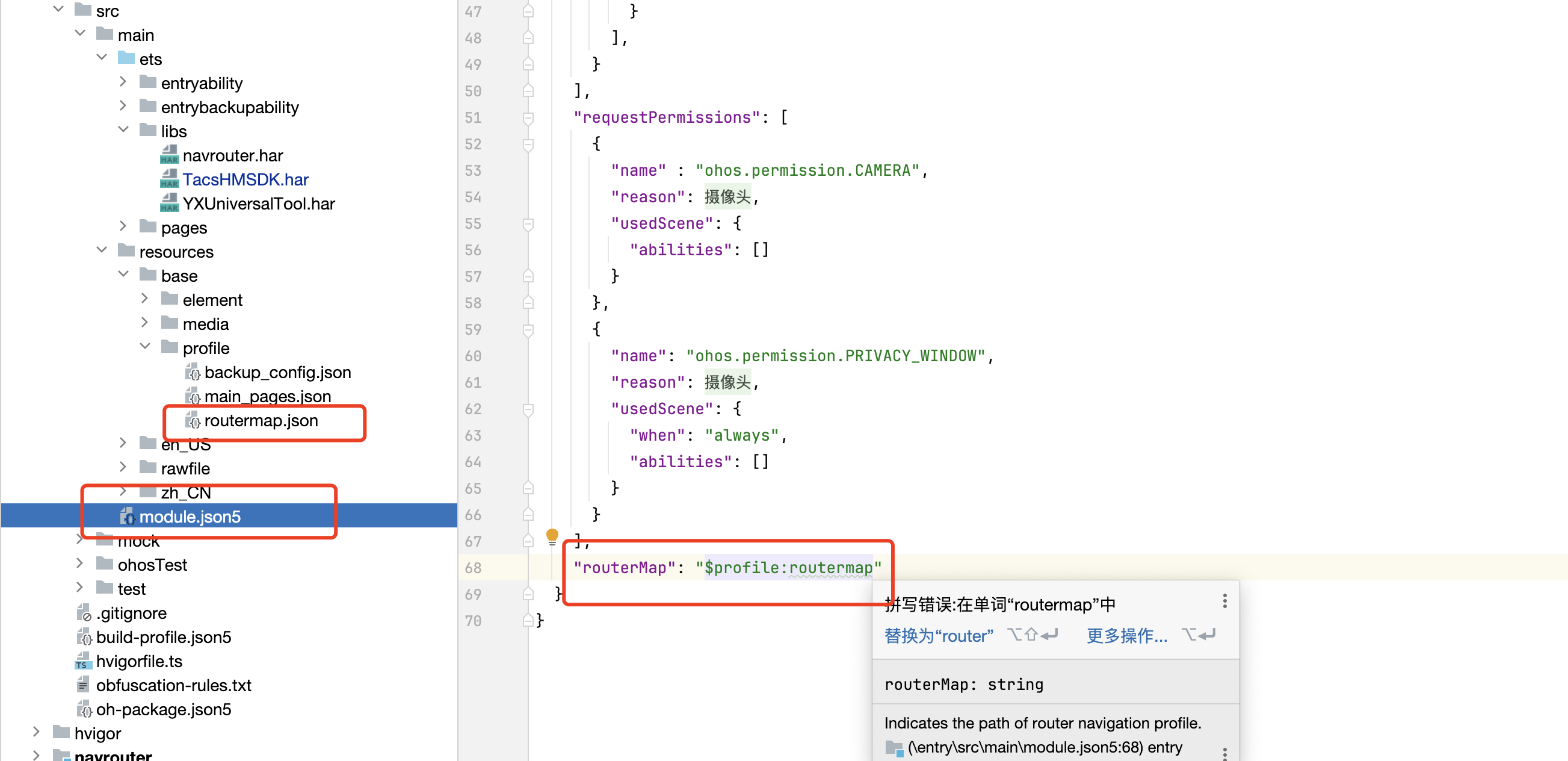Click the 摄像头 reason value on line 54
Viewport: 1568px width, 761px height.
click(728, 197)
